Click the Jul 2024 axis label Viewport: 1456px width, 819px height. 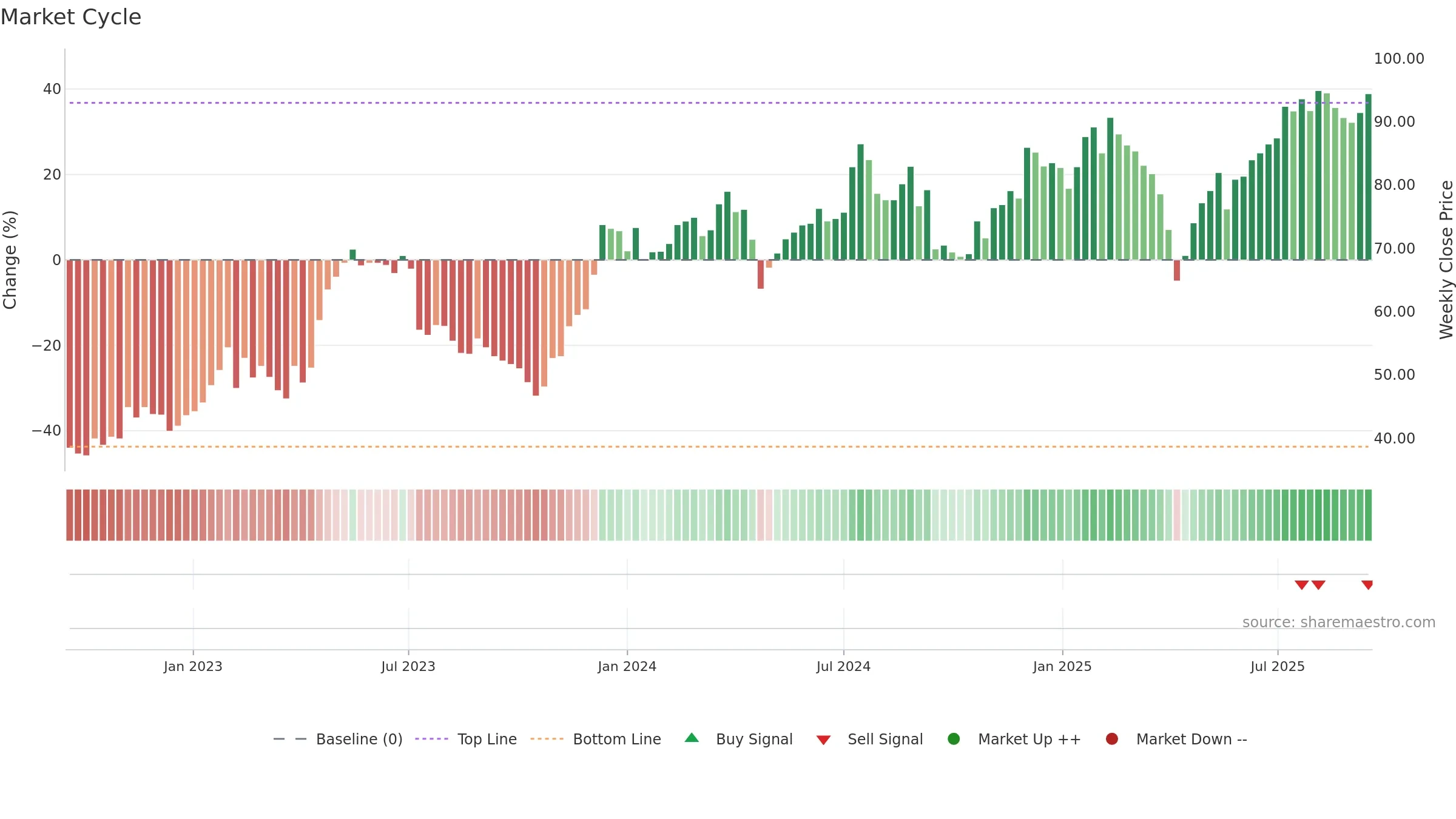[x=843, y=666]
